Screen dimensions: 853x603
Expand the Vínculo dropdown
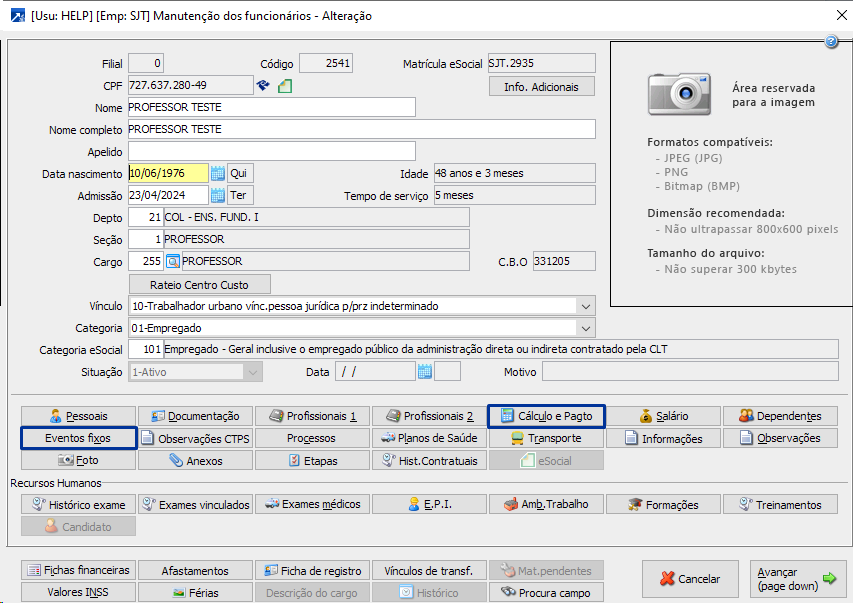[586, 306]
